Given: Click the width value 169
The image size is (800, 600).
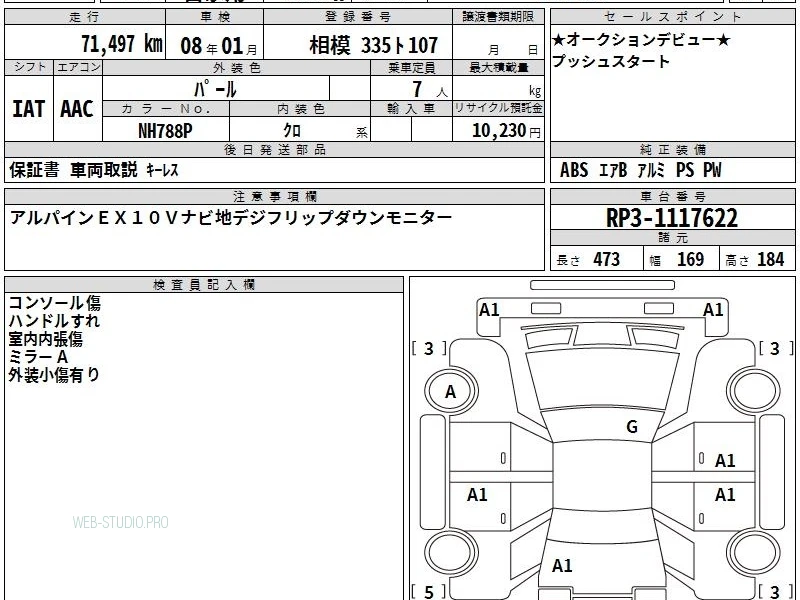Looking at the screenshot, I should click(x=690, y=260).
